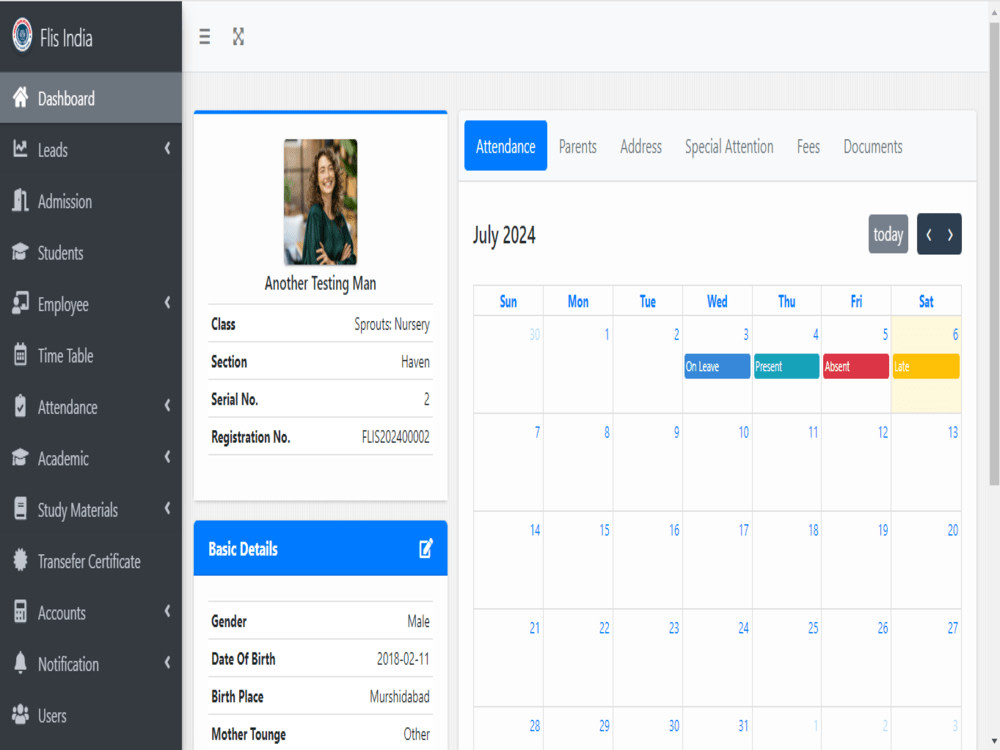Toggle the sidebar with hamburger menu icon
Viewport: 1000px width, 750px height.
[x=205, y=36]
